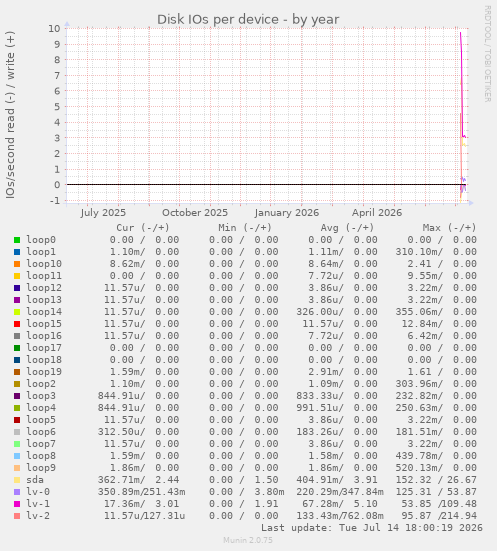The height and width of the screenshot is (551, 497).
Task: Click the 'loop14' legend label
Action: coord(44,312)
